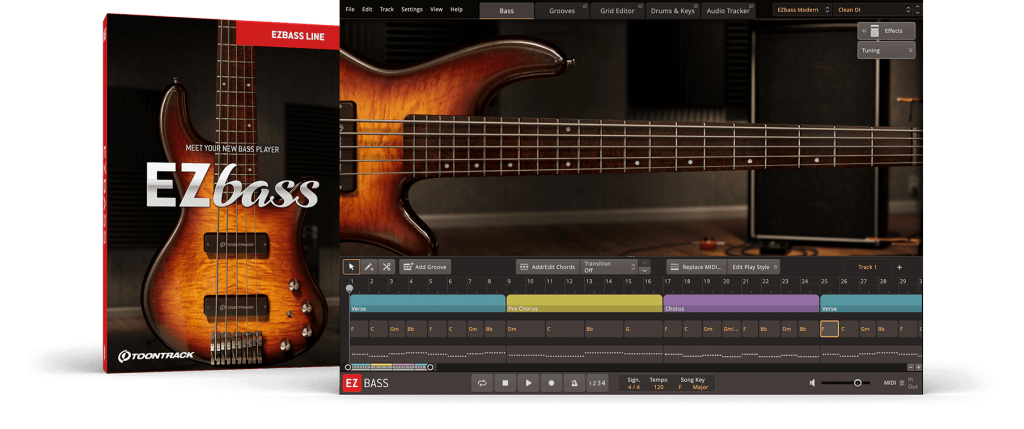Image resolution: width=1024 pixels, height=429 pixels.
Task: Detach Audio Tracker tab pop-out icon
Action: (751, 6)
